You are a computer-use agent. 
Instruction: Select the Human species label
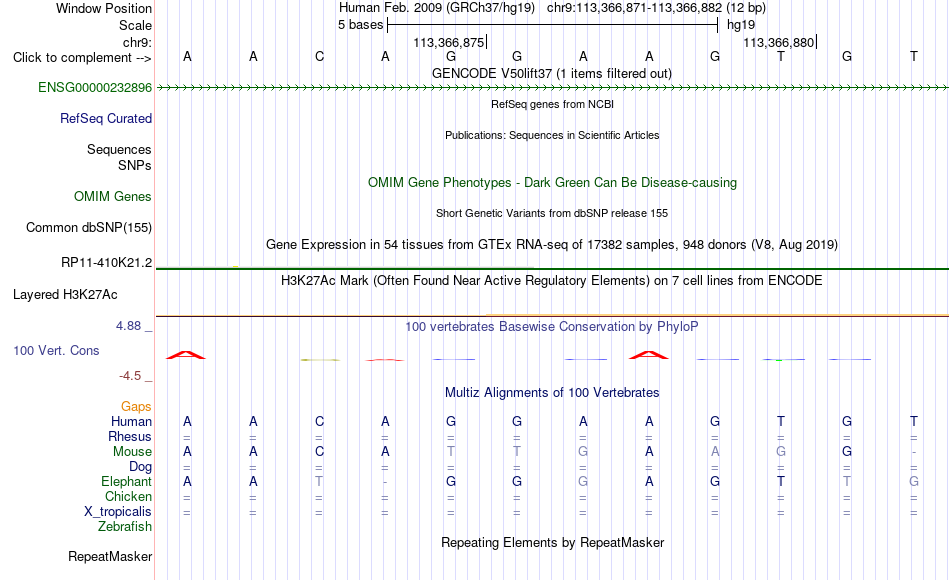coord(131,421)
